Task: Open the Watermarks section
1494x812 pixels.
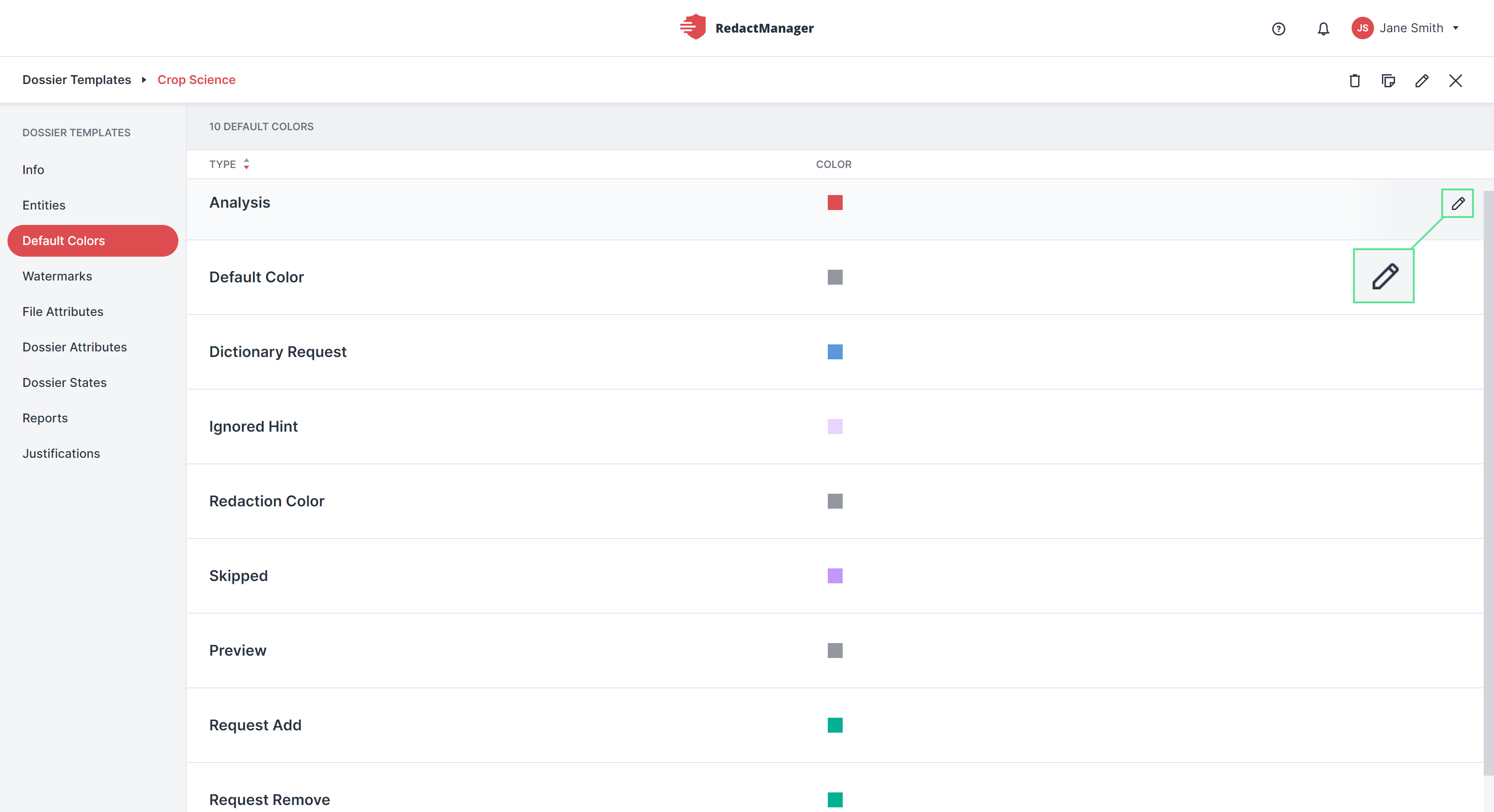Action: click(57, 276)
